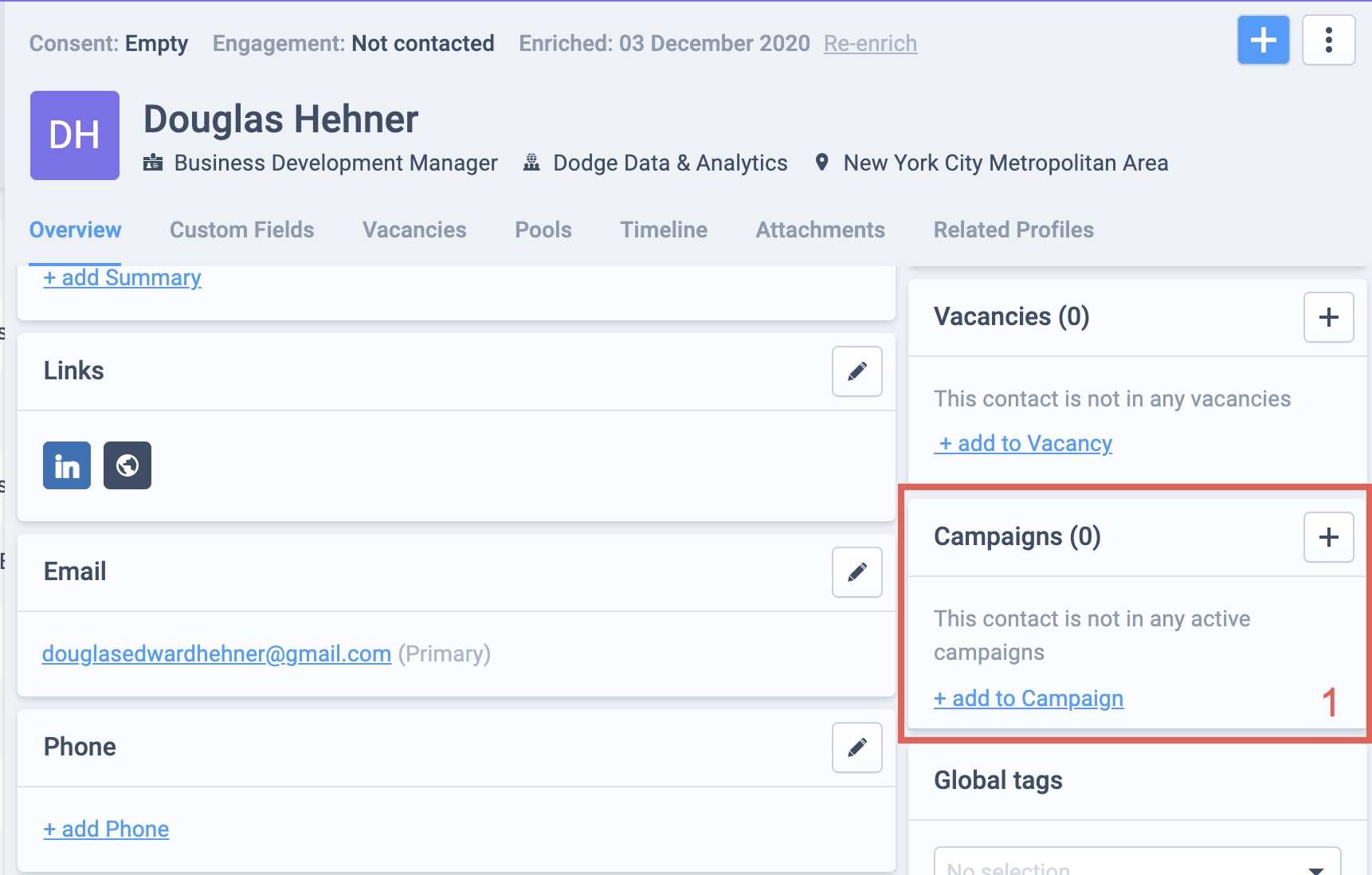Click the Re-enrich link
This screenshot has height=875, width=1372.
[870, 44]
